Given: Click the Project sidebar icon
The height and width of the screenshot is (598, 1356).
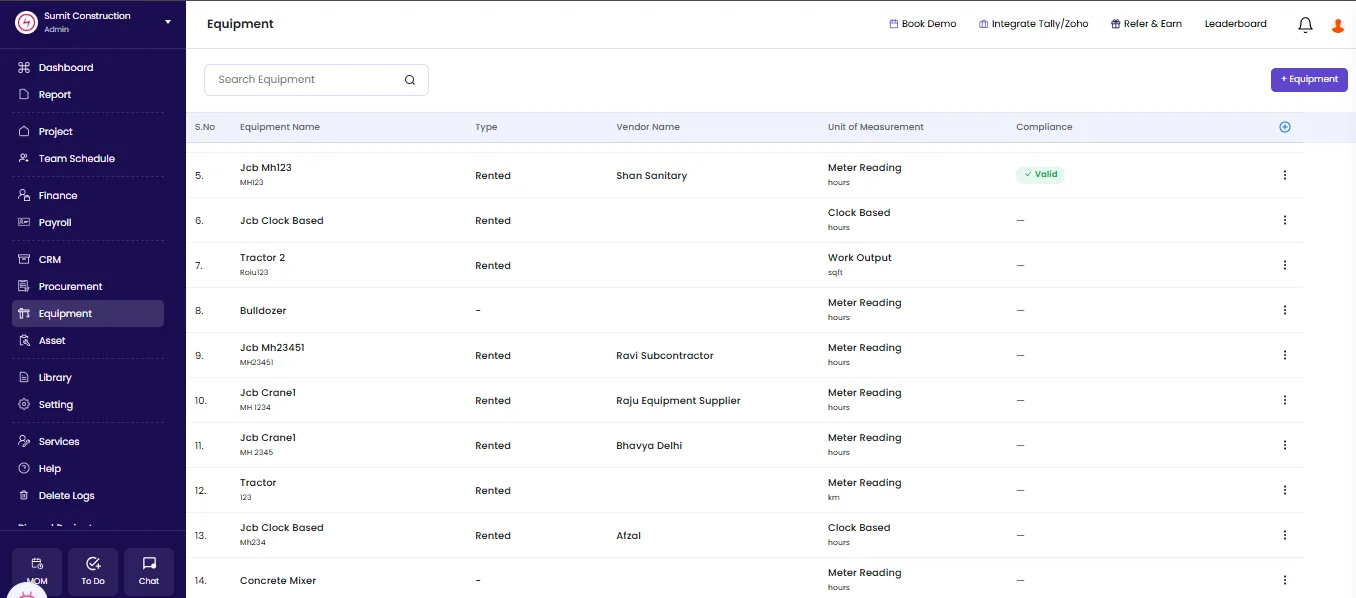Looking at the screenshot, I should tap(24, 132).
